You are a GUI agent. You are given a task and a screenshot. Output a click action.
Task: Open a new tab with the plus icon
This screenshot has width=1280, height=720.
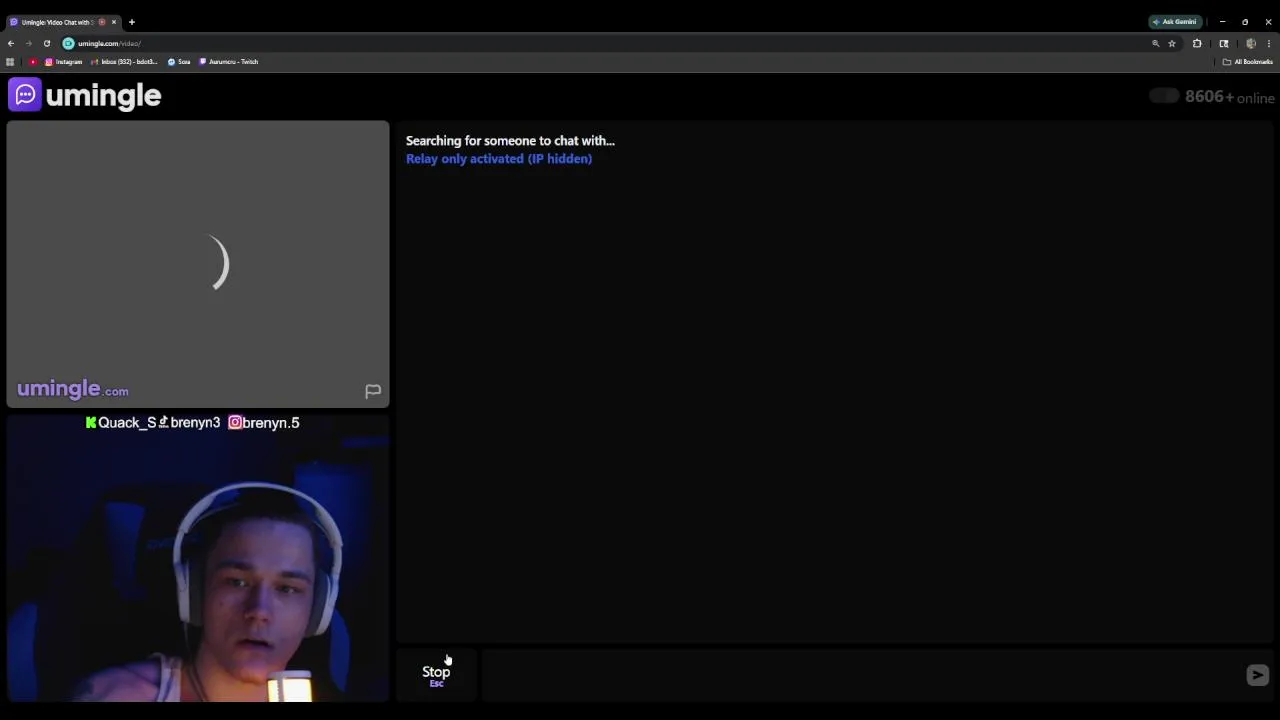(131, 22)
